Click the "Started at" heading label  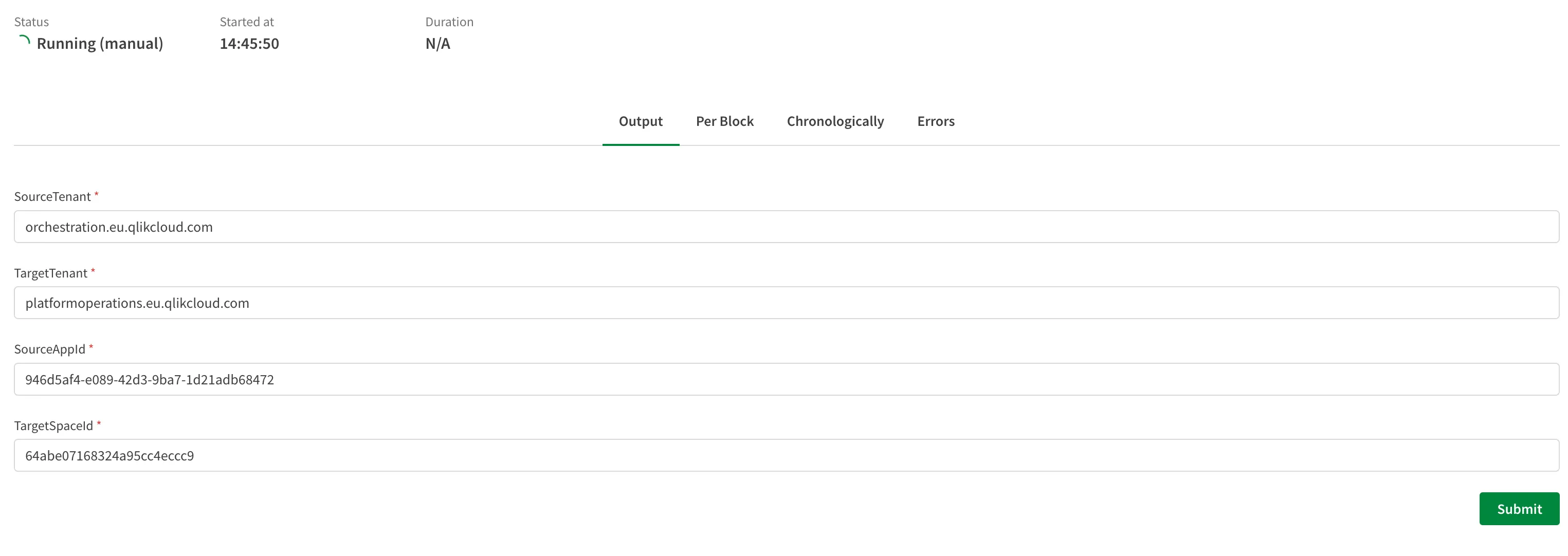(247, 22)
